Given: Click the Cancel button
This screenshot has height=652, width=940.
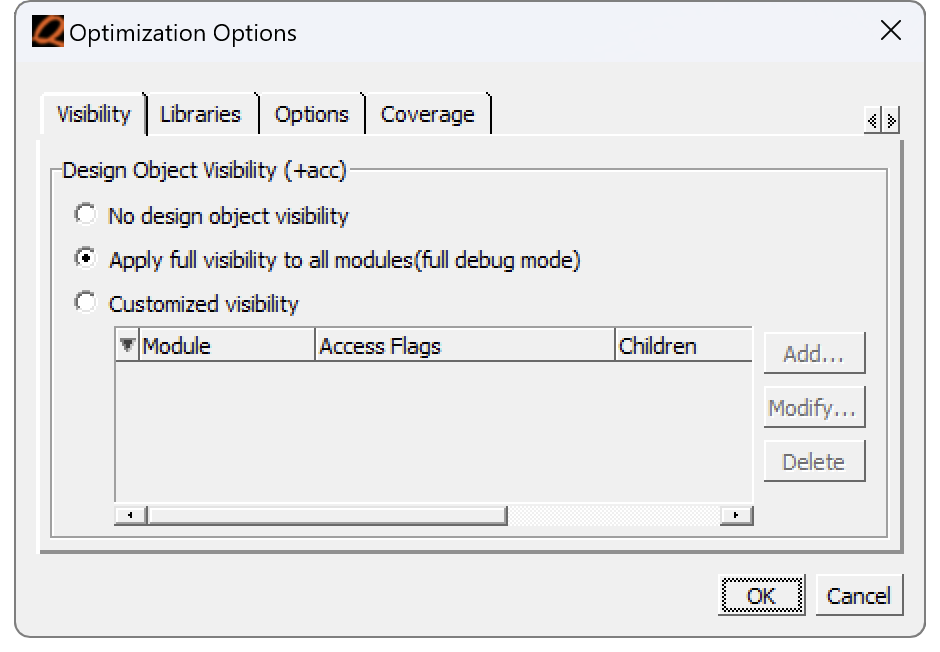Looking at the screenshot, I should coord(859,595).
